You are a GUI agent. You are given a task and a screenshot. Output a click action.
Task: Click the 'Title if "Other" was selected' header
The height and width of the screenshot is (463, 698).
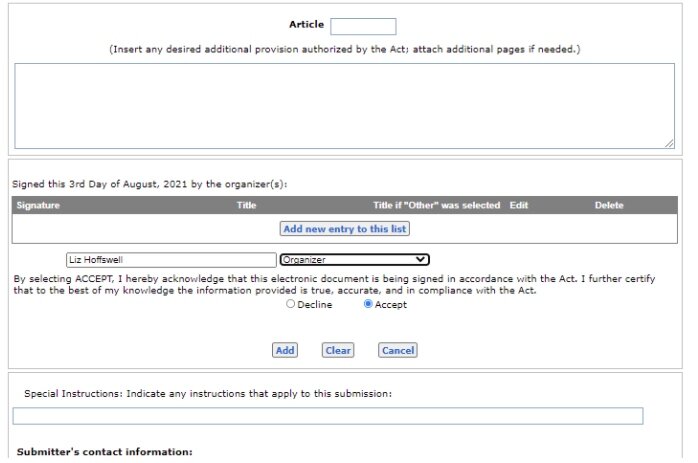436,206
